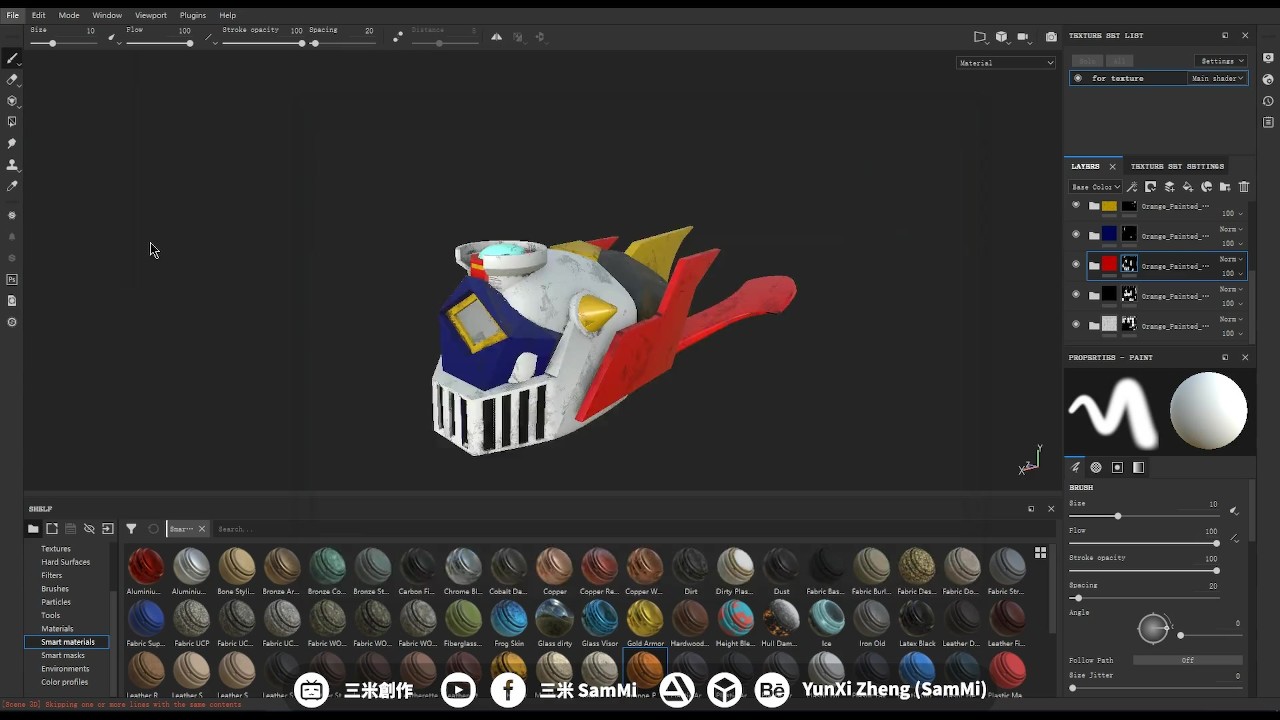
Task: Select the Paint brush tool in left toolbar
Action: pos(12,58)
